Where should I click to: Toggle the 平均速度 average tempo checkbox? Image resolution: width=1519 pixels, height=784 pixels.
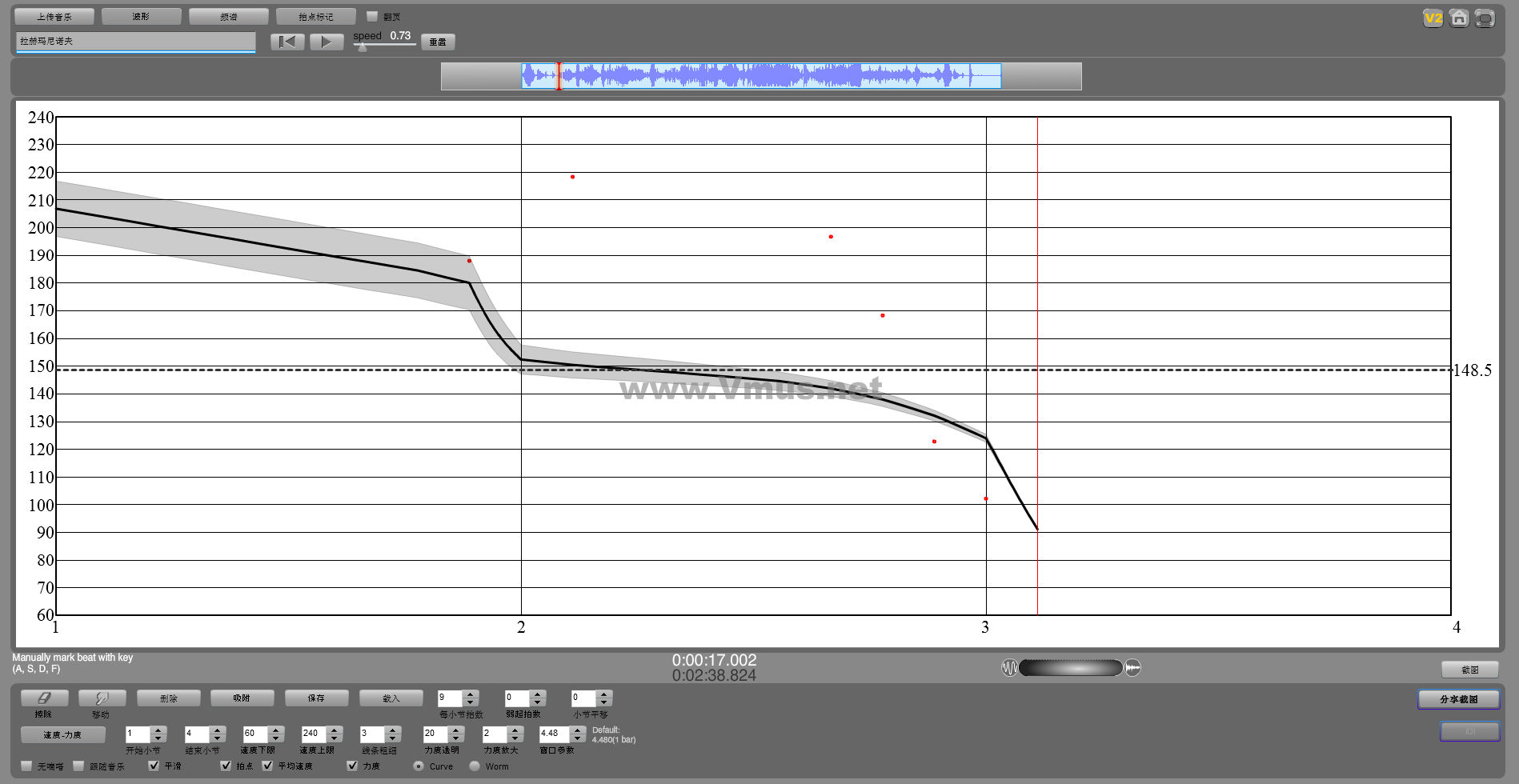[x=267, y=766]
